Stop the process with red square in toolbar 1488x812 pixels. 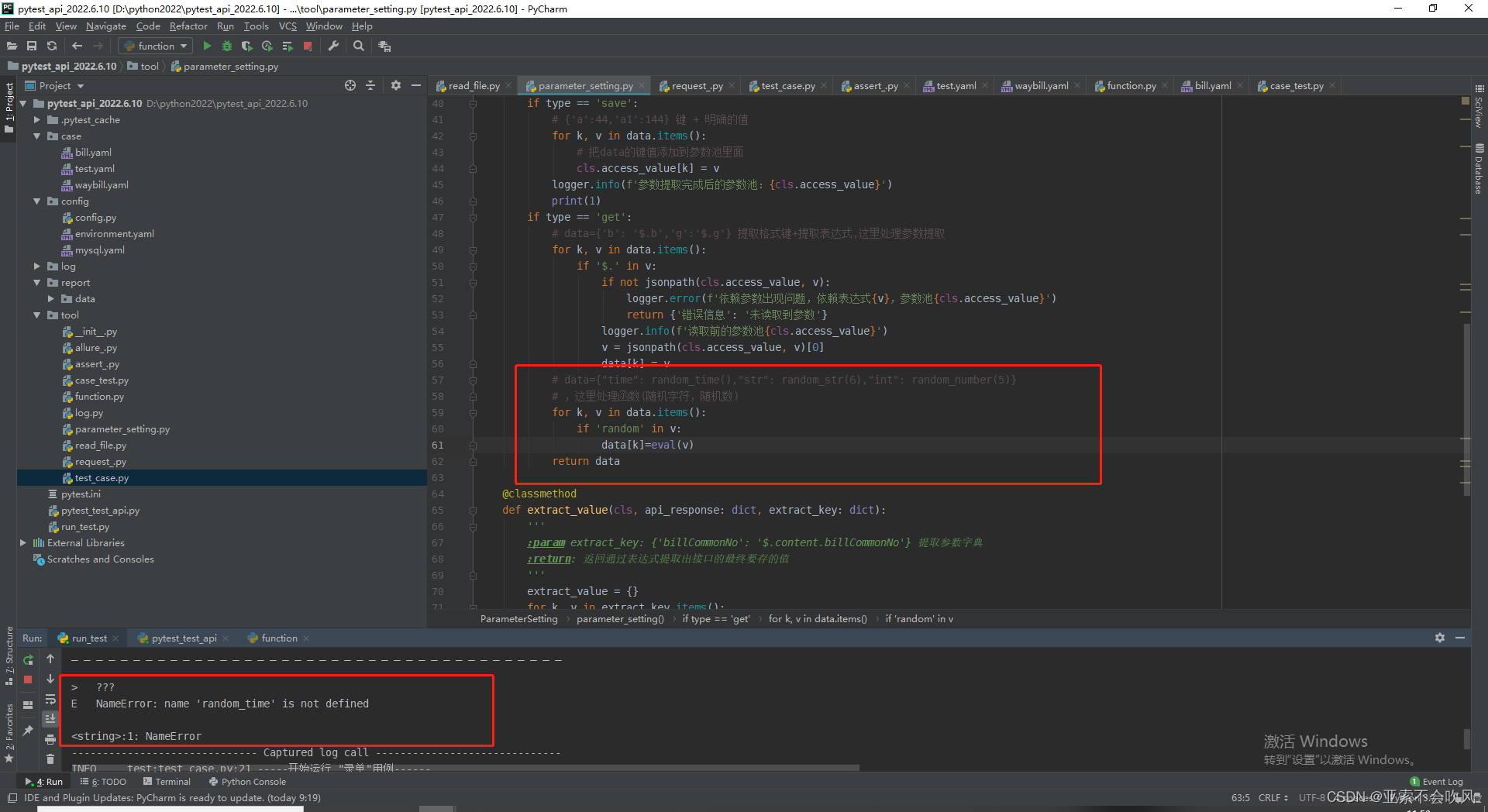[x=308, y=46]
